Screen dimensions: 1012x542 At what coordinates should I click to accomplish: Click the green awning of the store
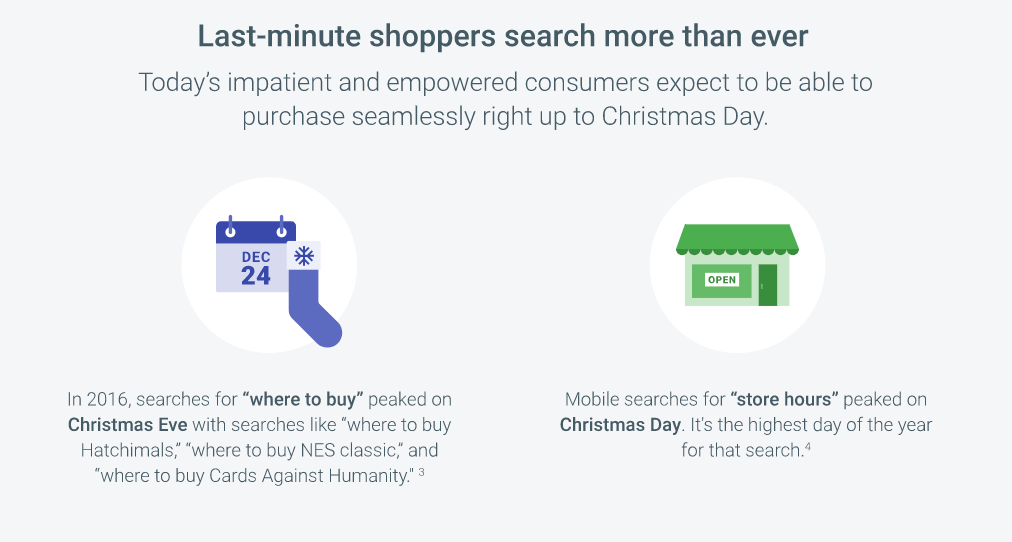pos(737,239)
